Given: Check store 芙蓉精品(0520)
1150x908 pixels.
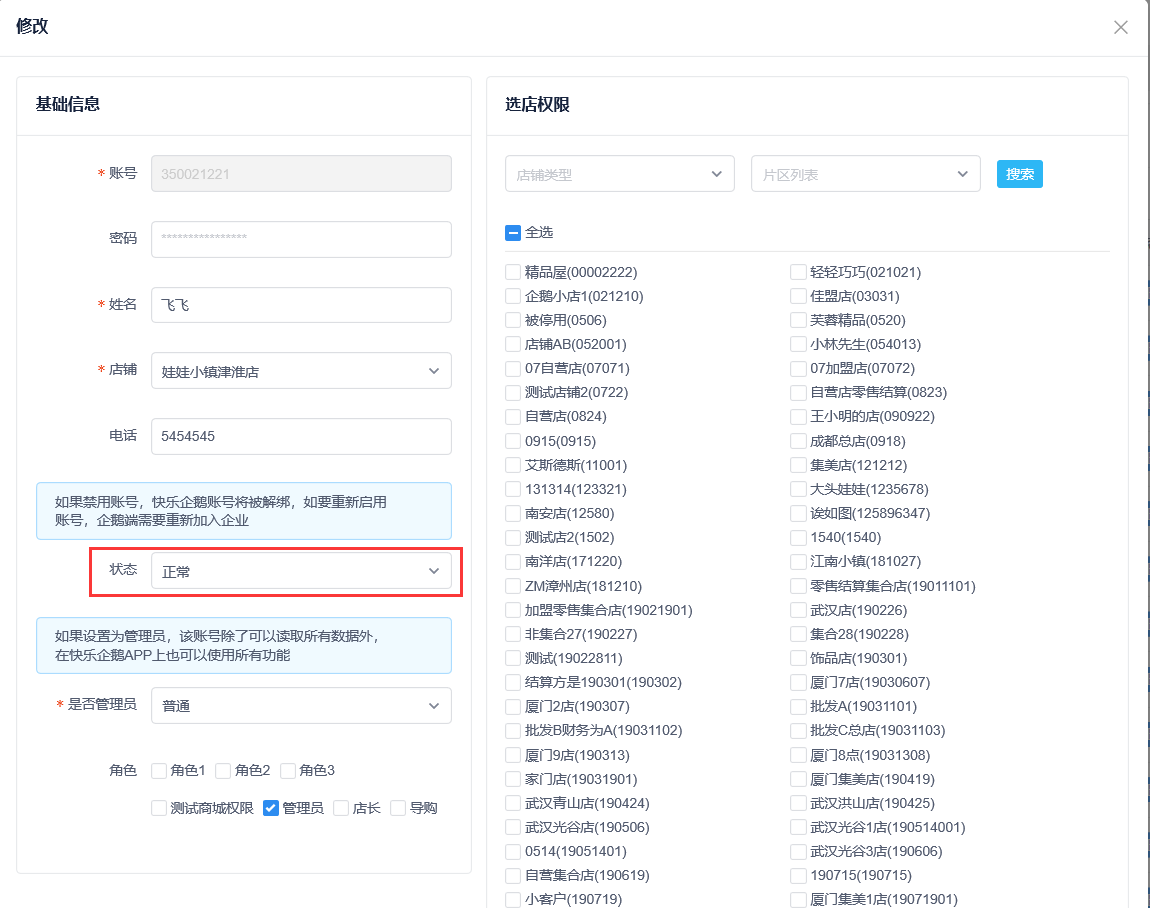Looking at the screenshot, I should (798, 321).
